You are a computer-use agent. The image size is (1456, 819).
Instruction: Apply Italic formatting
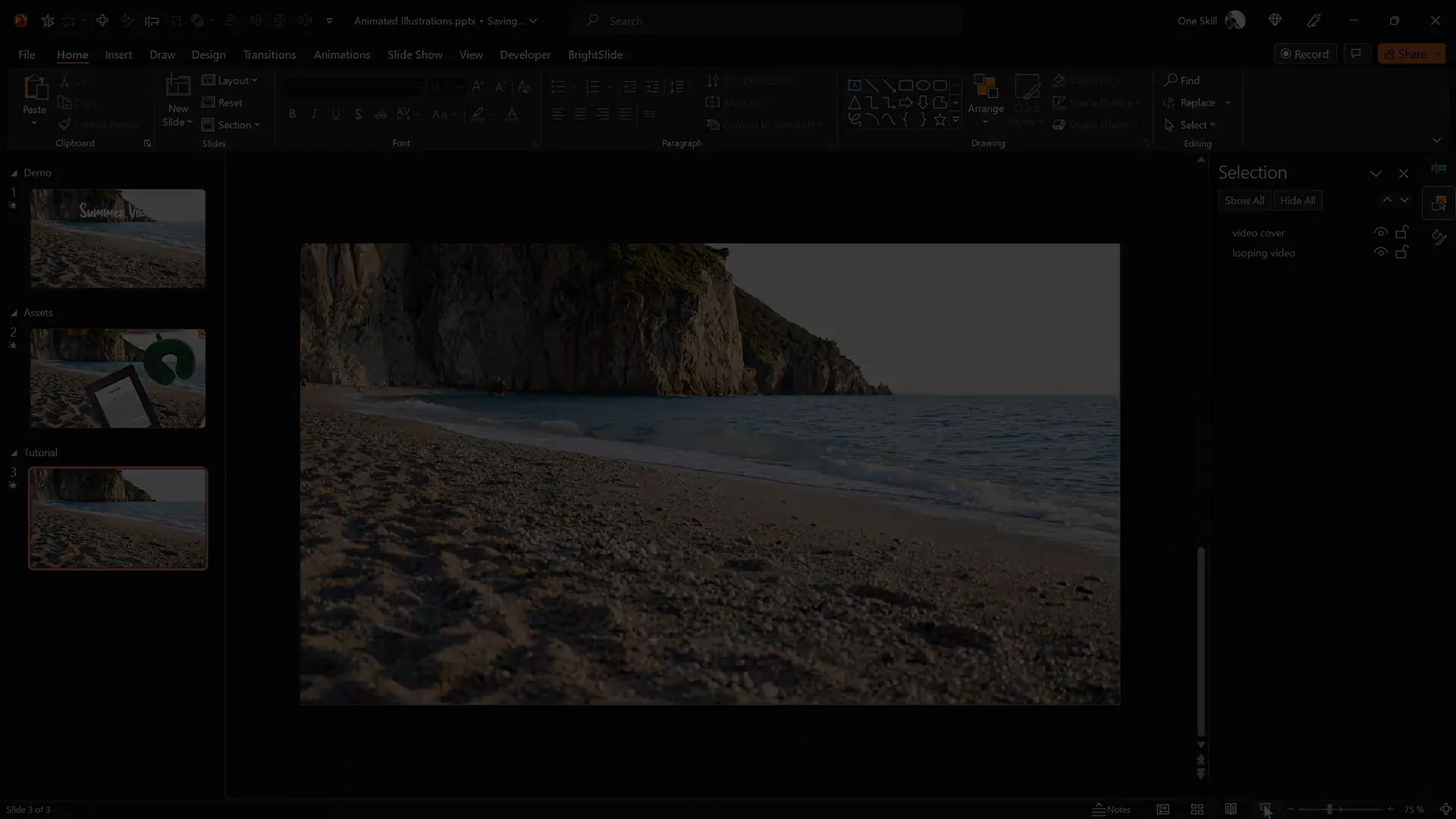pyautogui.click(x=314, y=114)
